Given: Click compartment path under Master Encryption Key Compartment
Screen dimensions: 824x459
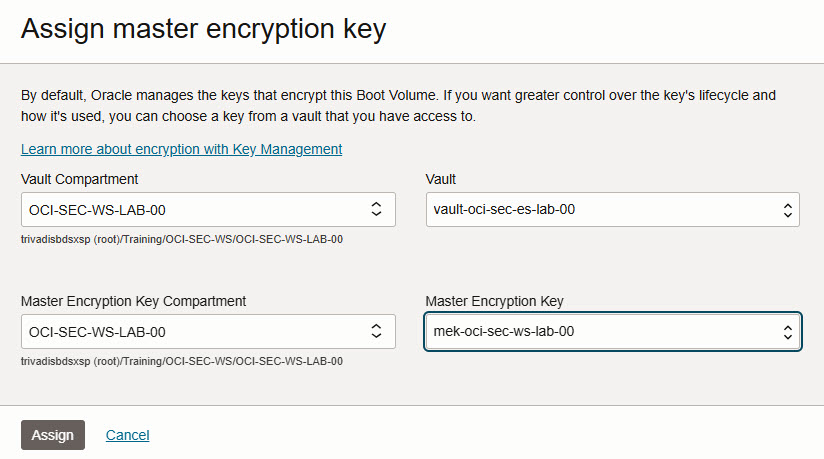Looking at the screenshot, I should tap(182, 361).
